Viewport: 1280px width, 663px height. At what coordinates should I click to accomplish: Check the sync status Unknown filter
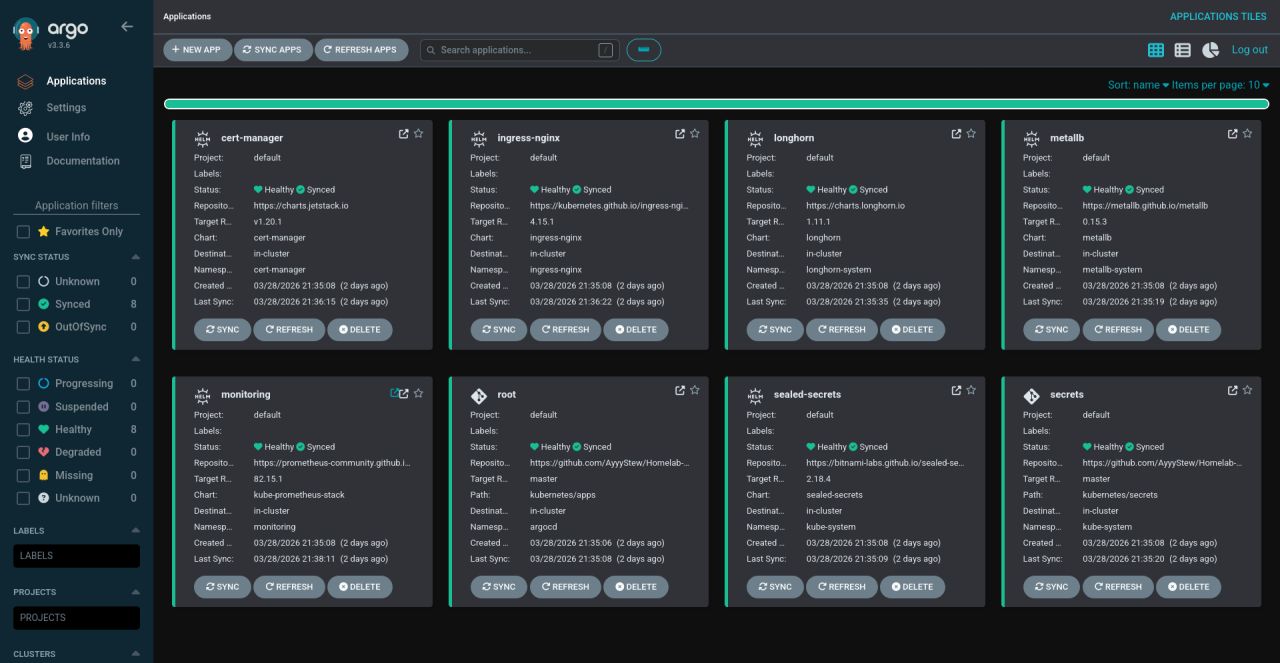click(x=23, y=281)
